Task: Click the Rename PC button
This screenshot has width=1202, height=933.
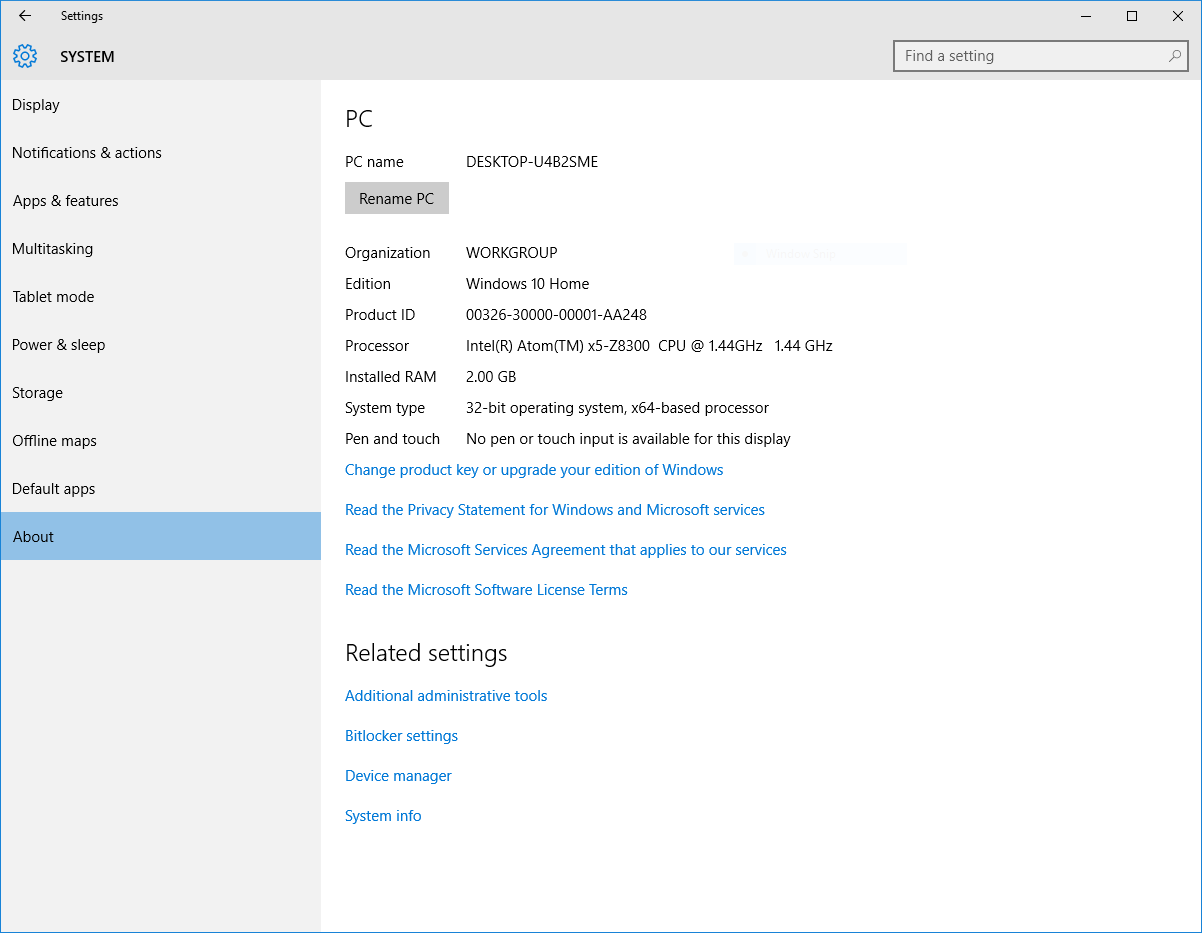Action: (x=397, y=198)
